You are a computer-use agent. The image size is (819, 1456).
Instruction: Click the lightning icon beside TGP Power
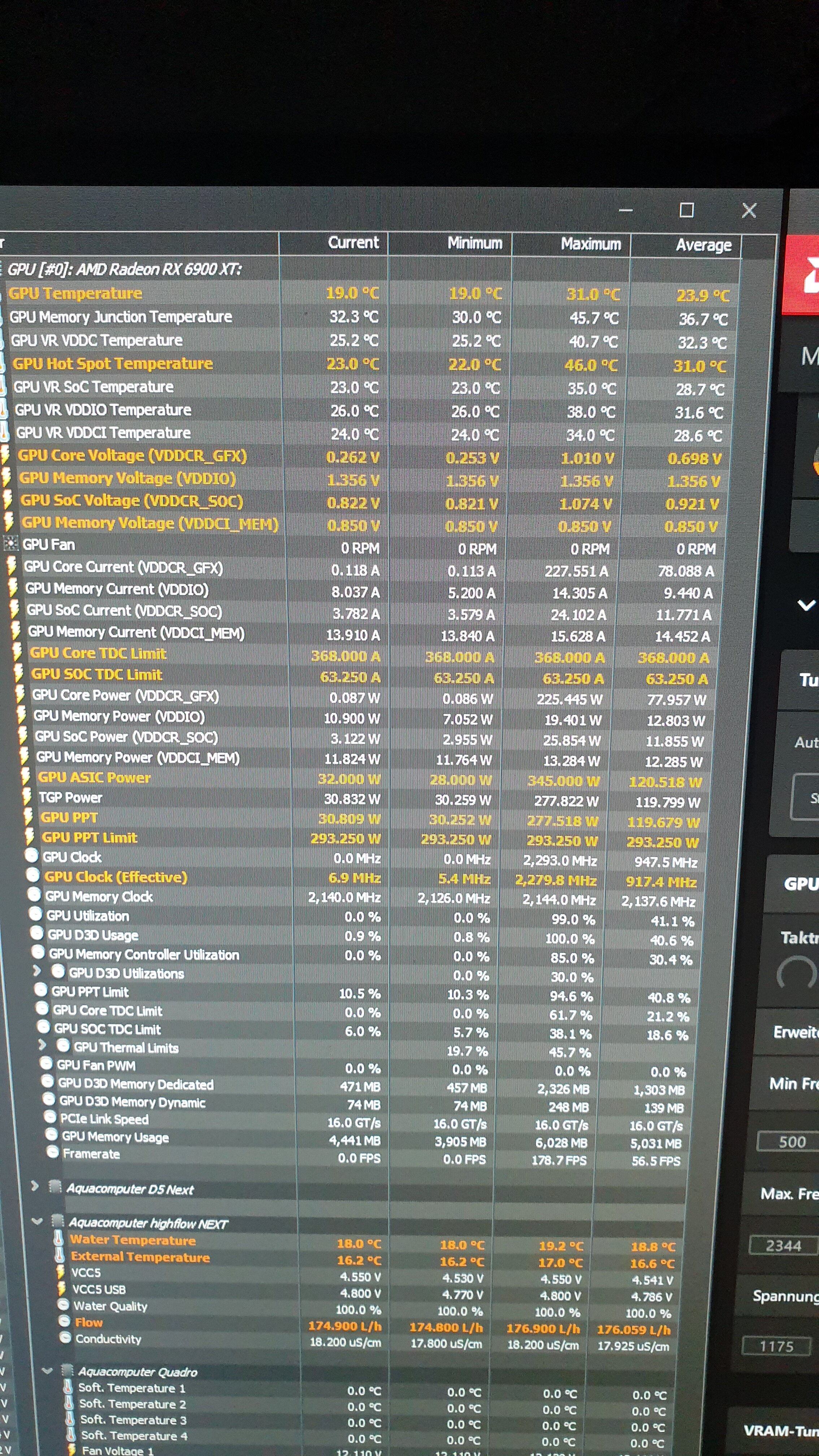point(27,797)
